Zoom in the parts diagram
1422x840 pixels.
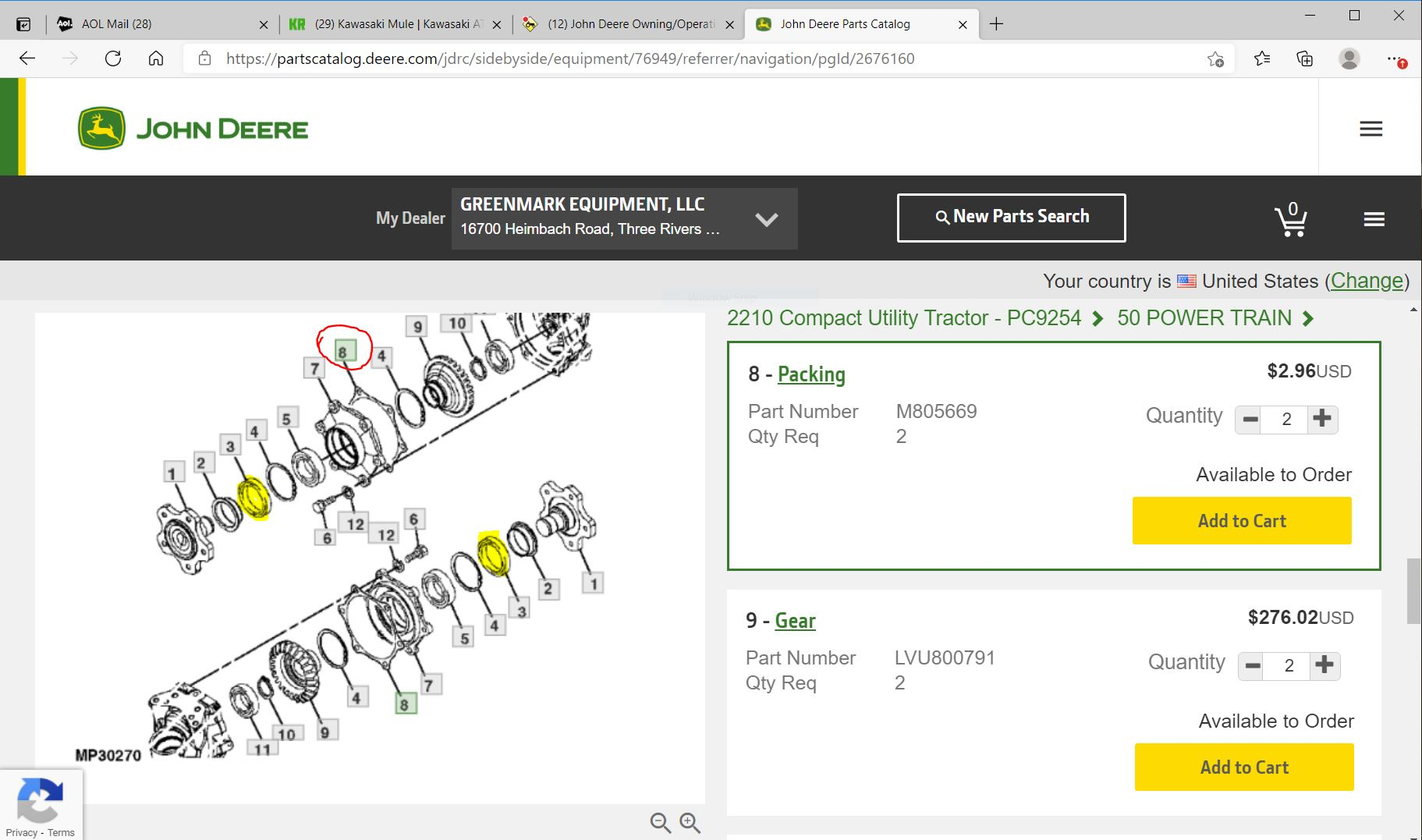(x=690, y=823)
